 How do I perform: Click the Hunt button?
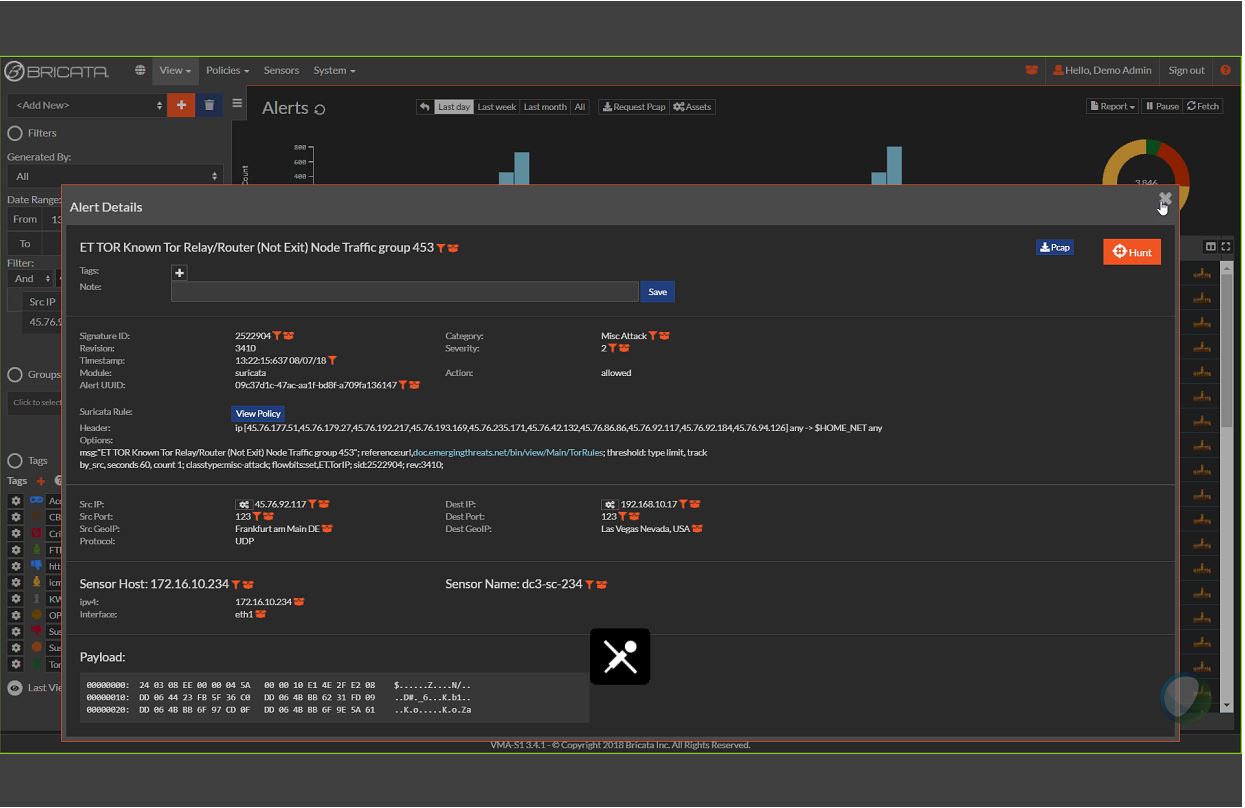1132,252
